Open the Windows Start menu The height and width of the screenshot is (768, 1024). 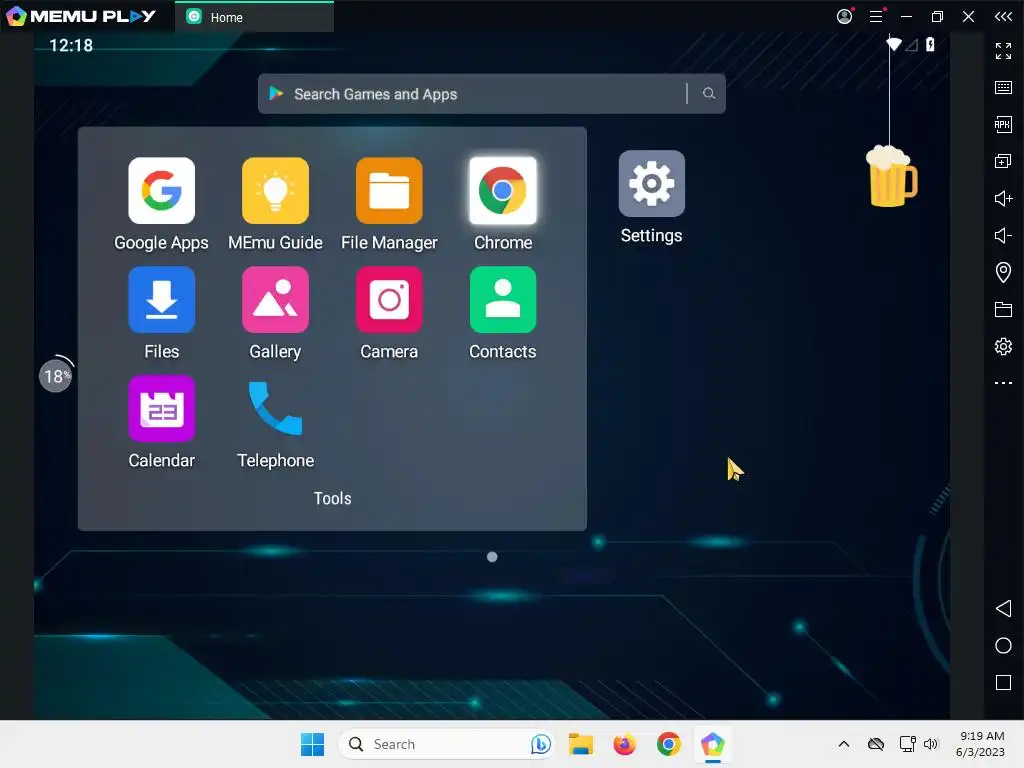[x=312, y=744]
